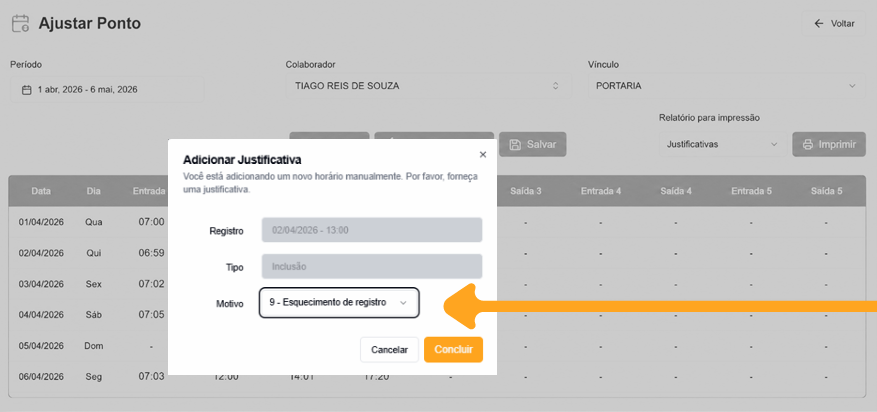877x412 pixels.
Task: Click the date cell 06/04/2026
Action: point(41,377)
